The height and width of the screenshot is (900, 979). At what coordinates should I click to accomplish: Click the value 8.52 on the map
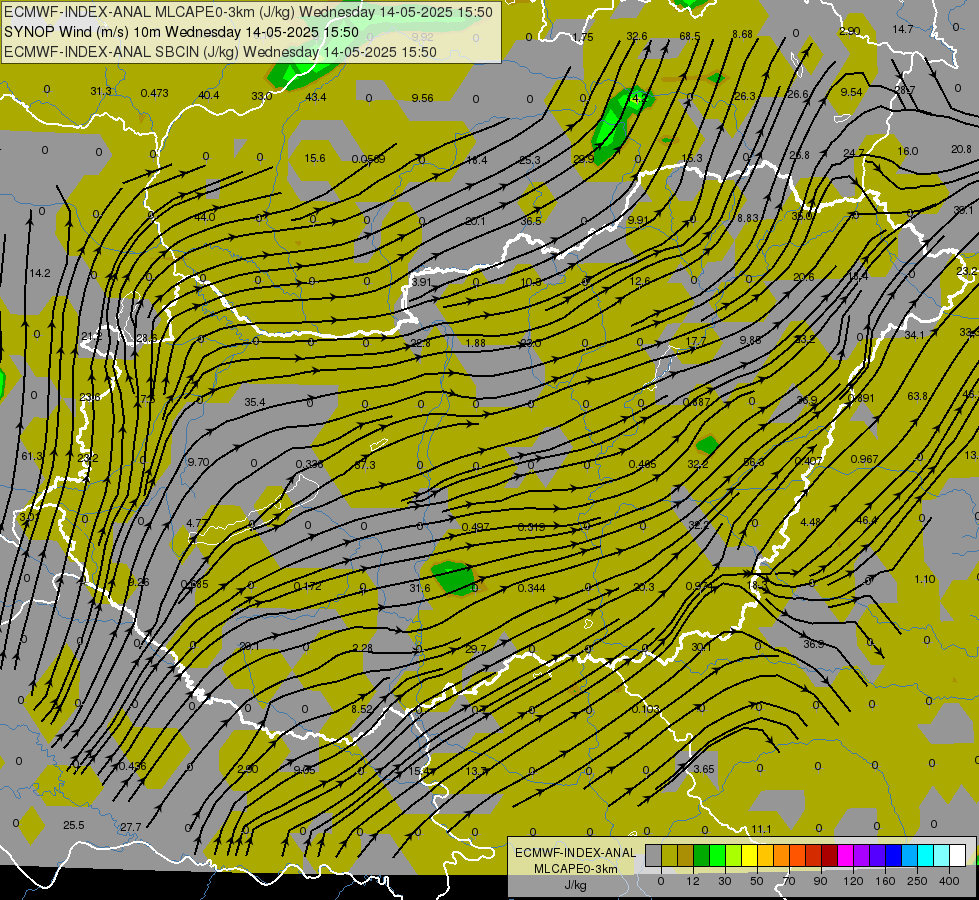tap(362, 709)
